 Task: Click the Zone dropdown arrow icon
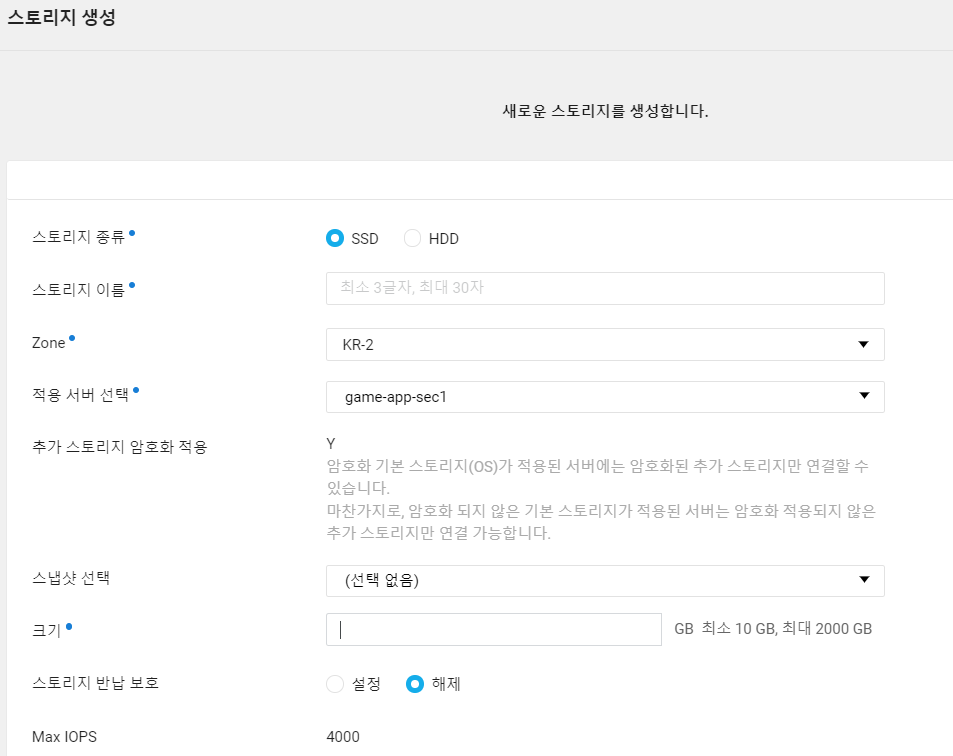[866, 344]
